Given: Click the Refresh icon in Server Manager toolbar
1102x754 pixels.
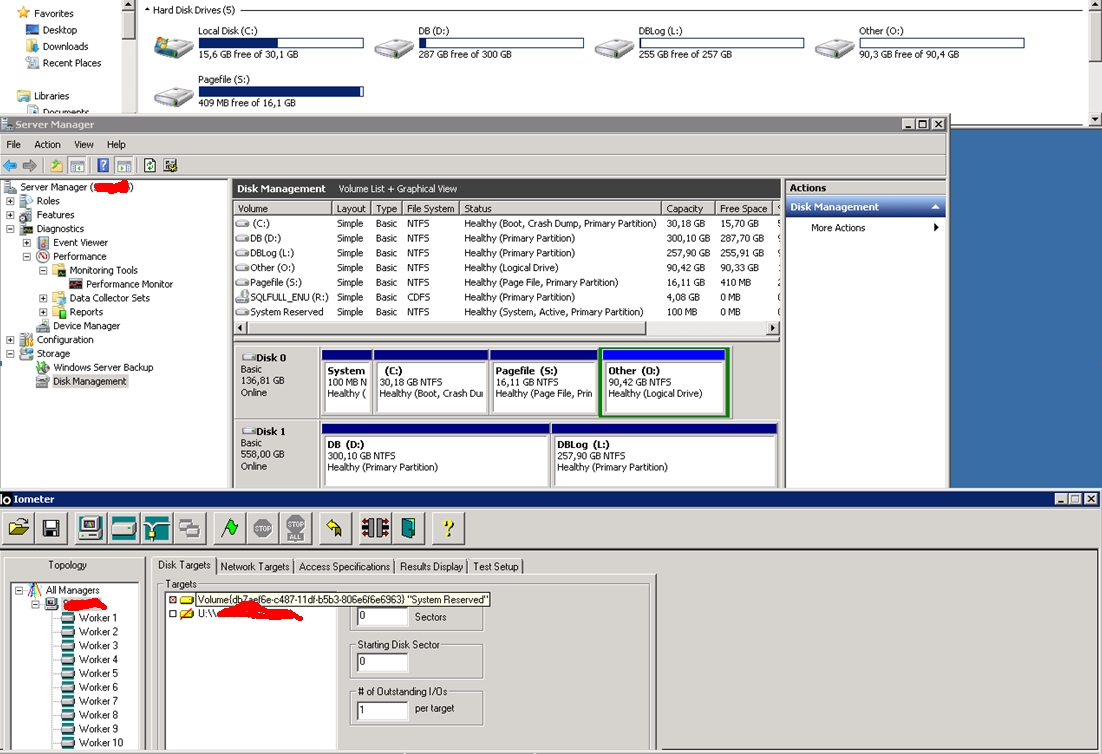Looking at the screenshot, I should (150, 165).
